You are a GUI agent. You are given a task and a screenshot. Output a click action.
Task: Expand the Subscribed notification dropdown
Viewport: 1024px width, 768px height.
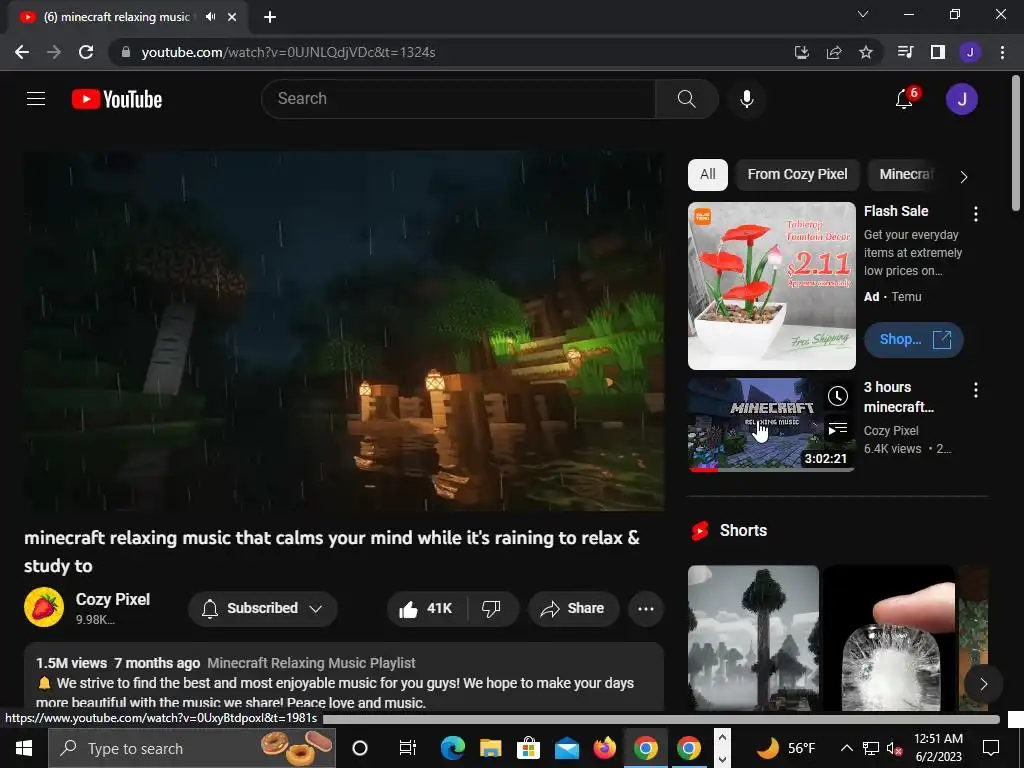point(263,609)
